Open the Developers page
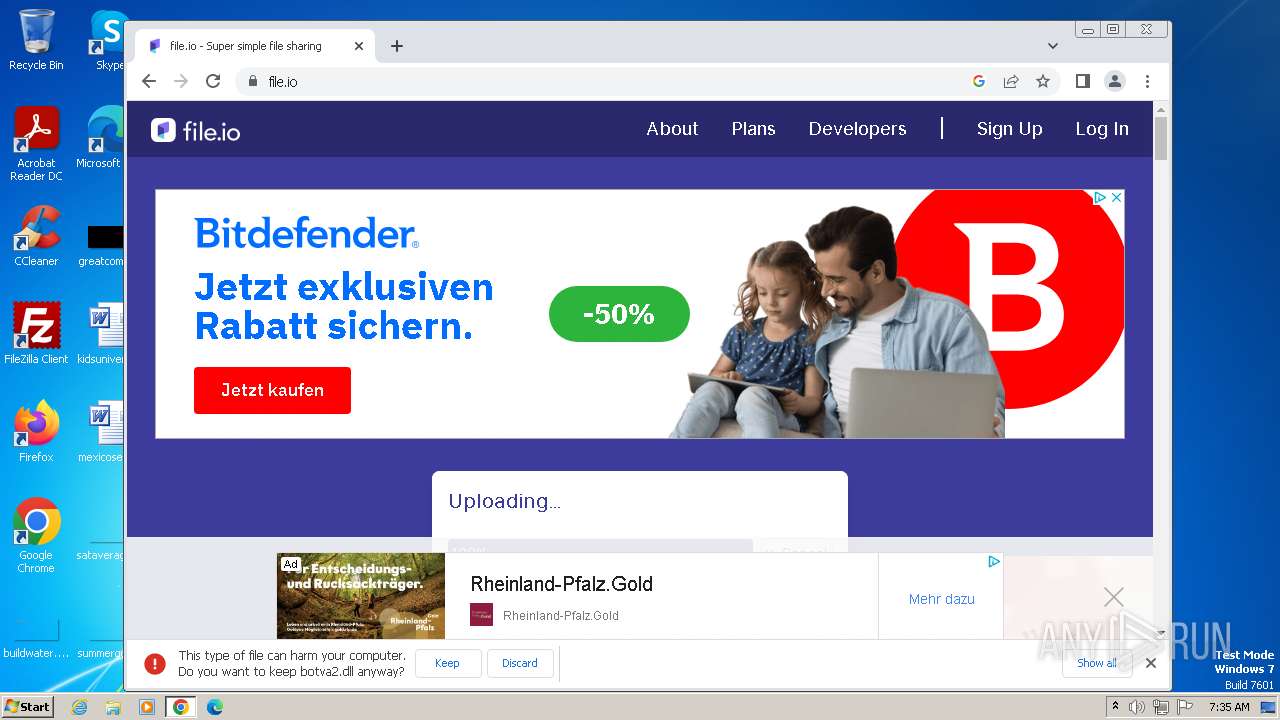Viewport: 1280px width, 720px height. pos(857,129)
